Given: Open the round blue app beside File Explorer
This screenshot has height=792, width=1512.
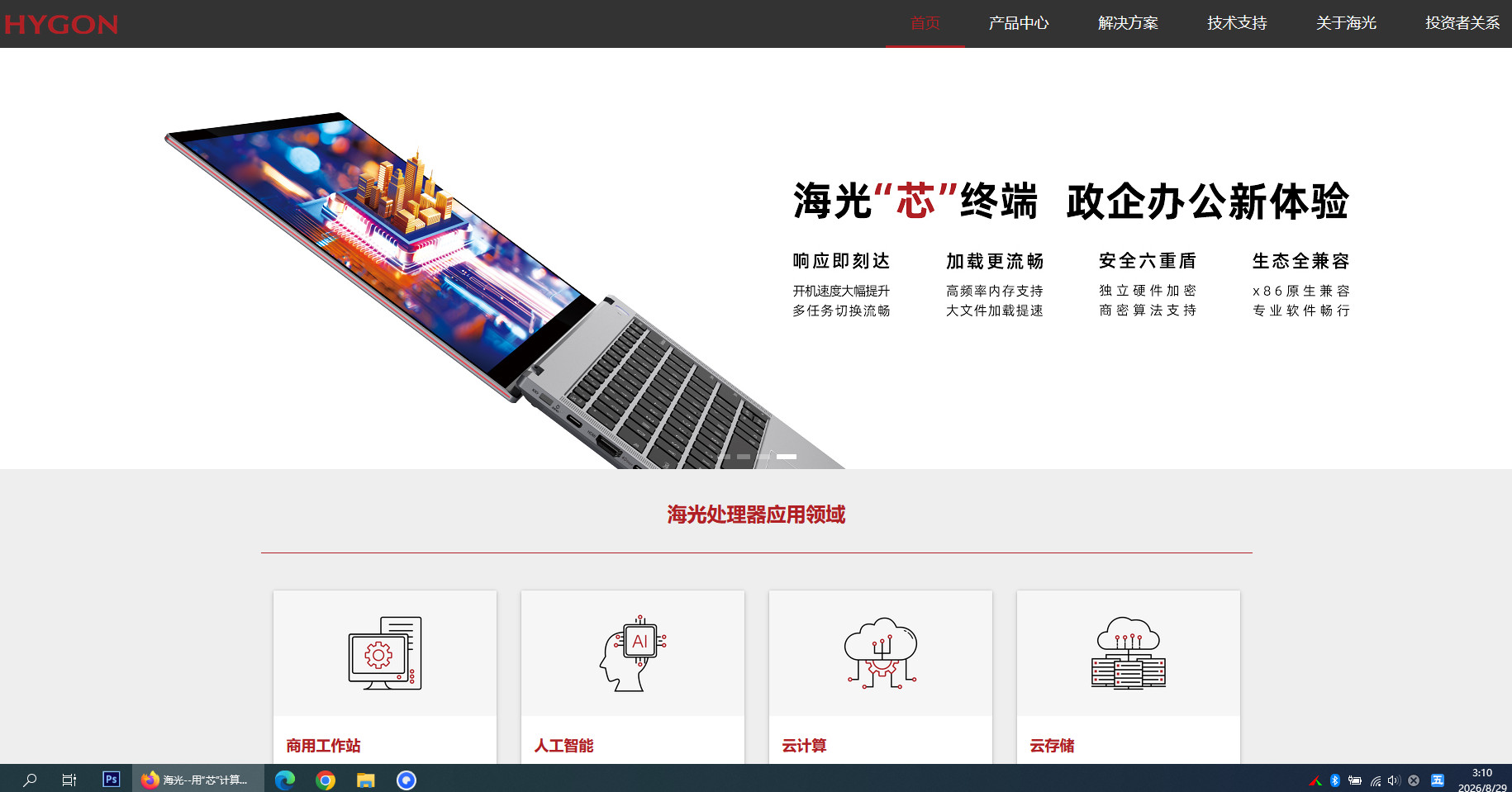Looking at the screenshot, I should coord(407,780).
